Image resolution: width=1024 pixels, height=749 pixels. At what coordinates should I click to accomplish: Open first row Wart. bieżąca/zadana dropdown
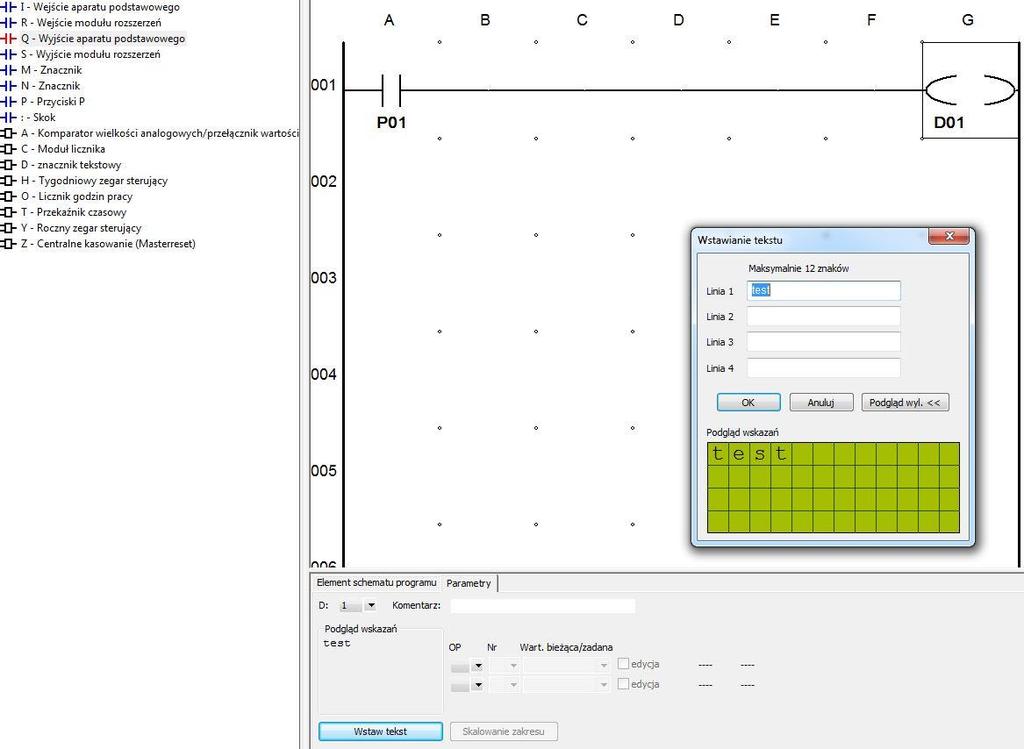coord(603,666)
